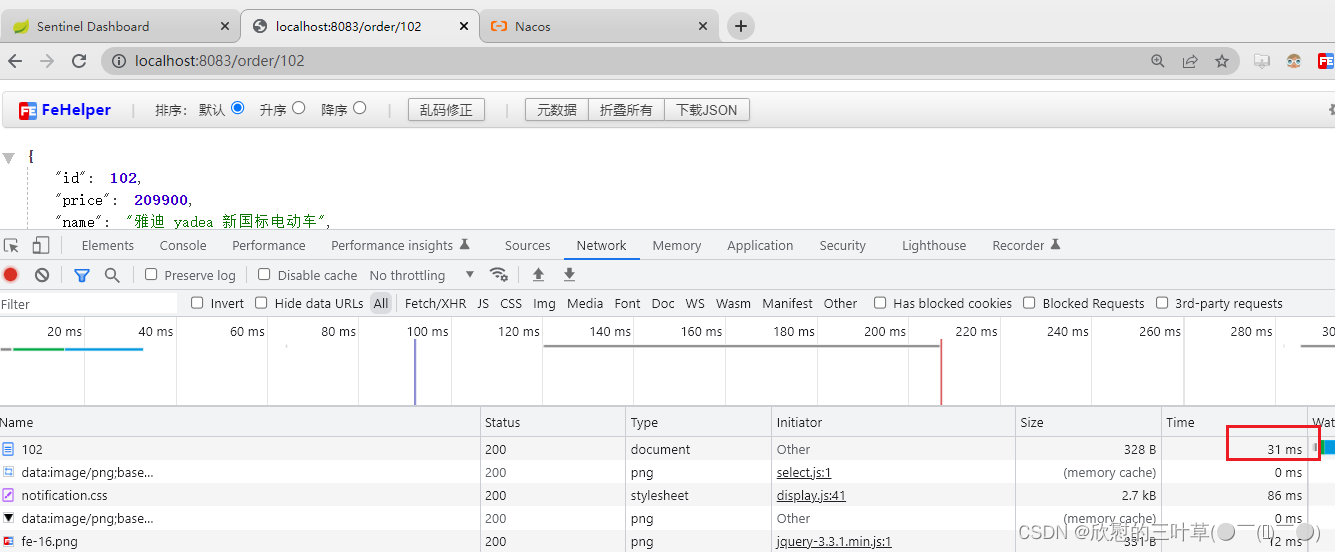Filter requests by Img type
The image size is (1335, 552).
click(544, 303)
